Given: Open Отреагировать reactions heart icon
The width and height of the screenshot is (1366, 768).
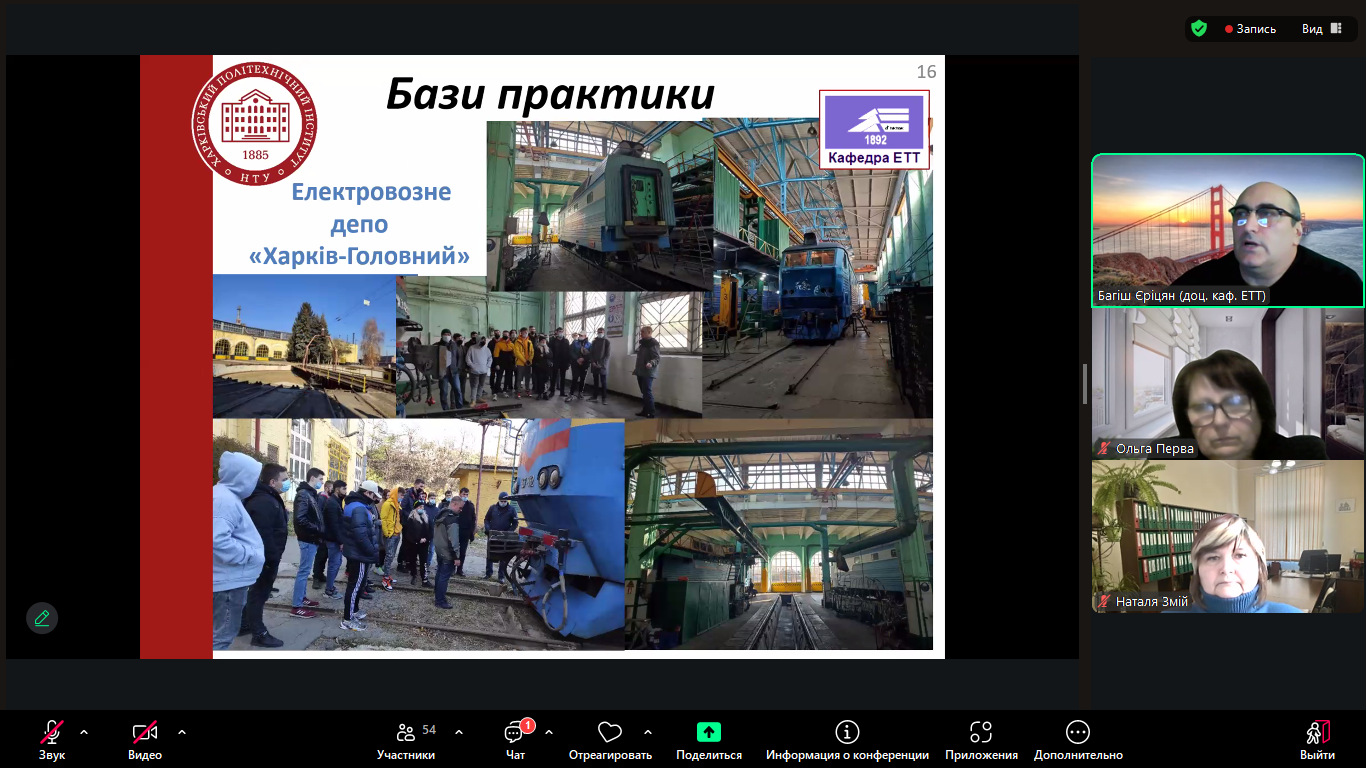Looking at the screenshot, I should [x=610, y=732].
